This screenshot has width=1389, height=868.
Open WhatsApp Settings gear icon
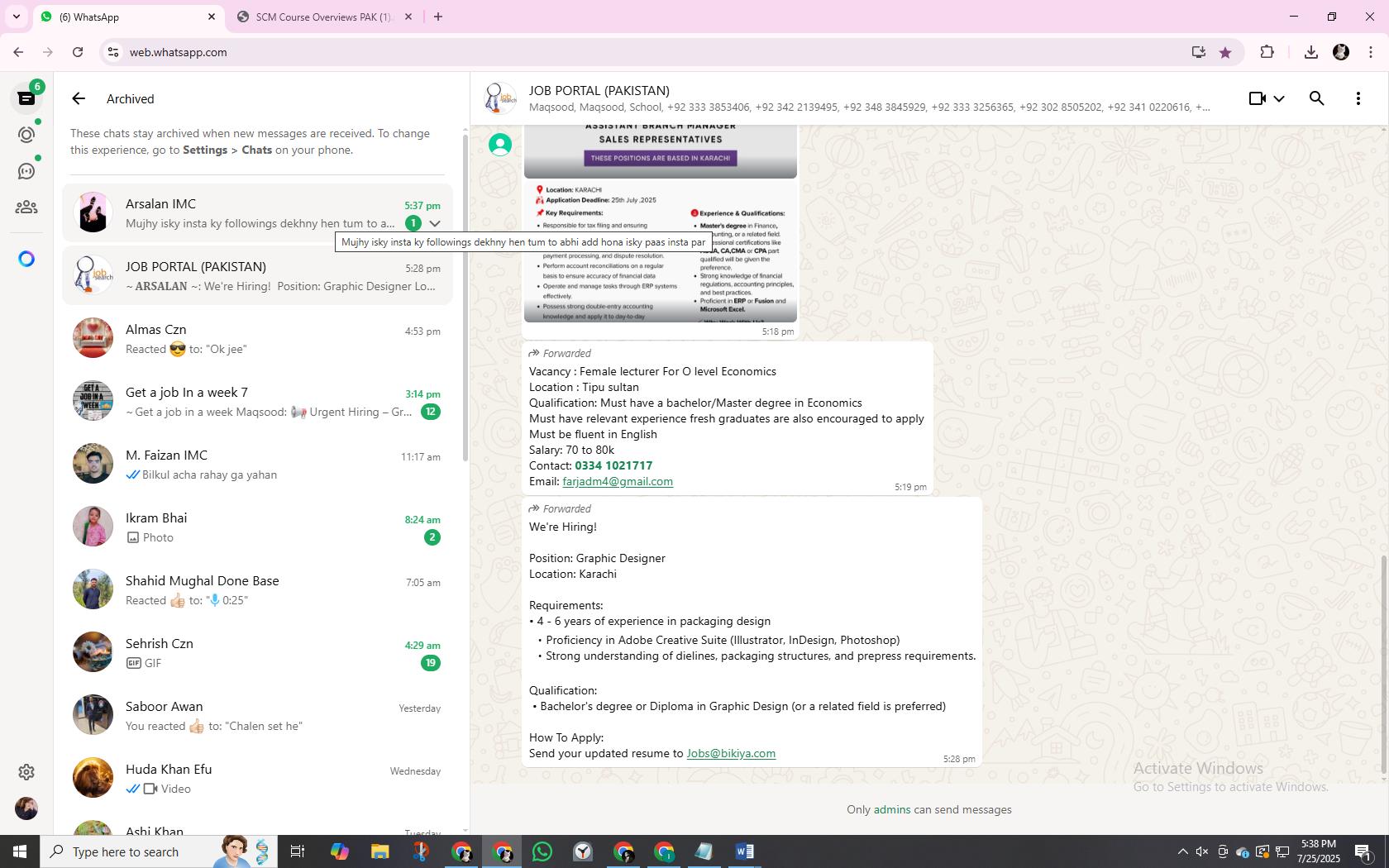[x=26, y=771]
